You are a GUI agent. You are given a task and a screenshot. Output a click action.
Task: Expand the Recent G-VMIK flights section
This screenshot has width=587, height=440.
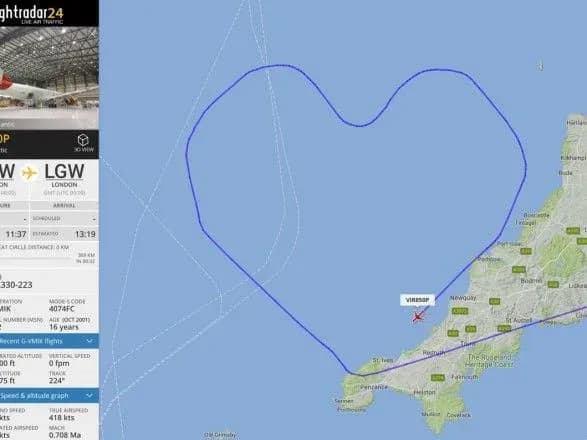point(49,341)
